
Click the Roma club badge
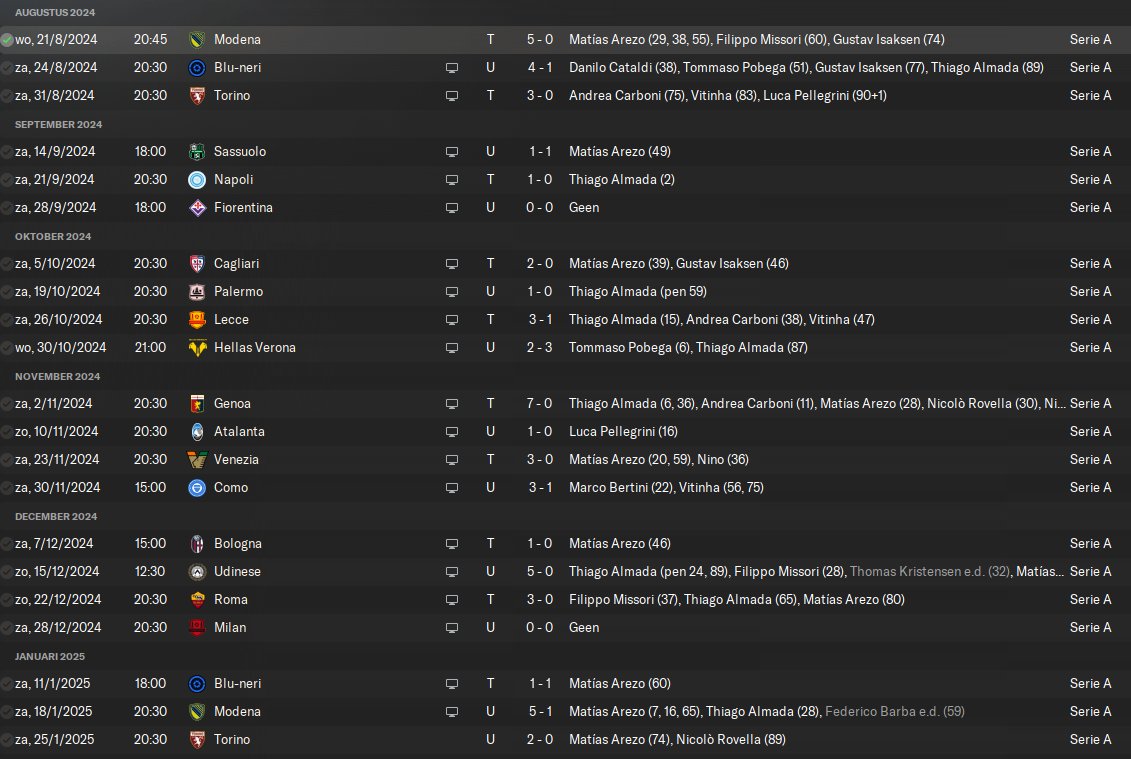point(197,600)
